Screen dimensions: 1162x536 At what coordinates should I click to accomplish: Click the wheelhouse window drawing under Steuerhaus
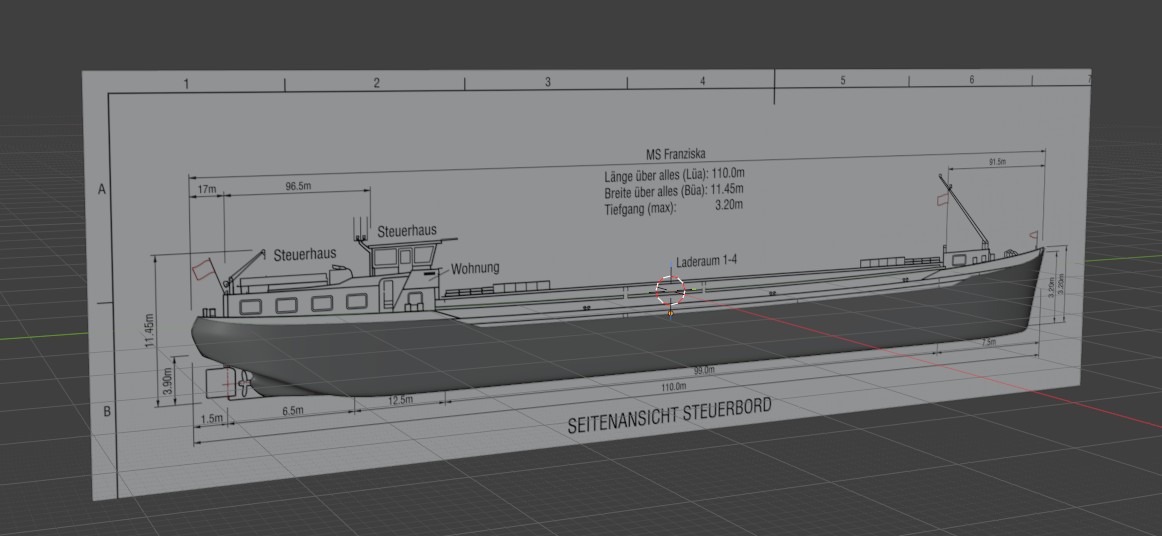pos(404,257)
